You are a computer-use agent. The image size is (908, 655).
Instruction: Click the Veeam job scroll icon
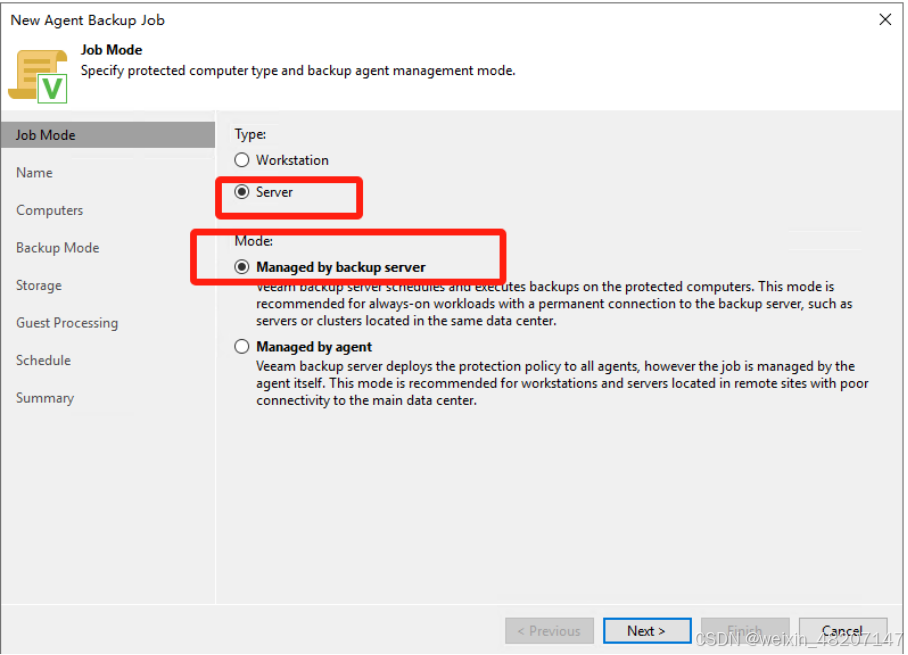[38, 76]
